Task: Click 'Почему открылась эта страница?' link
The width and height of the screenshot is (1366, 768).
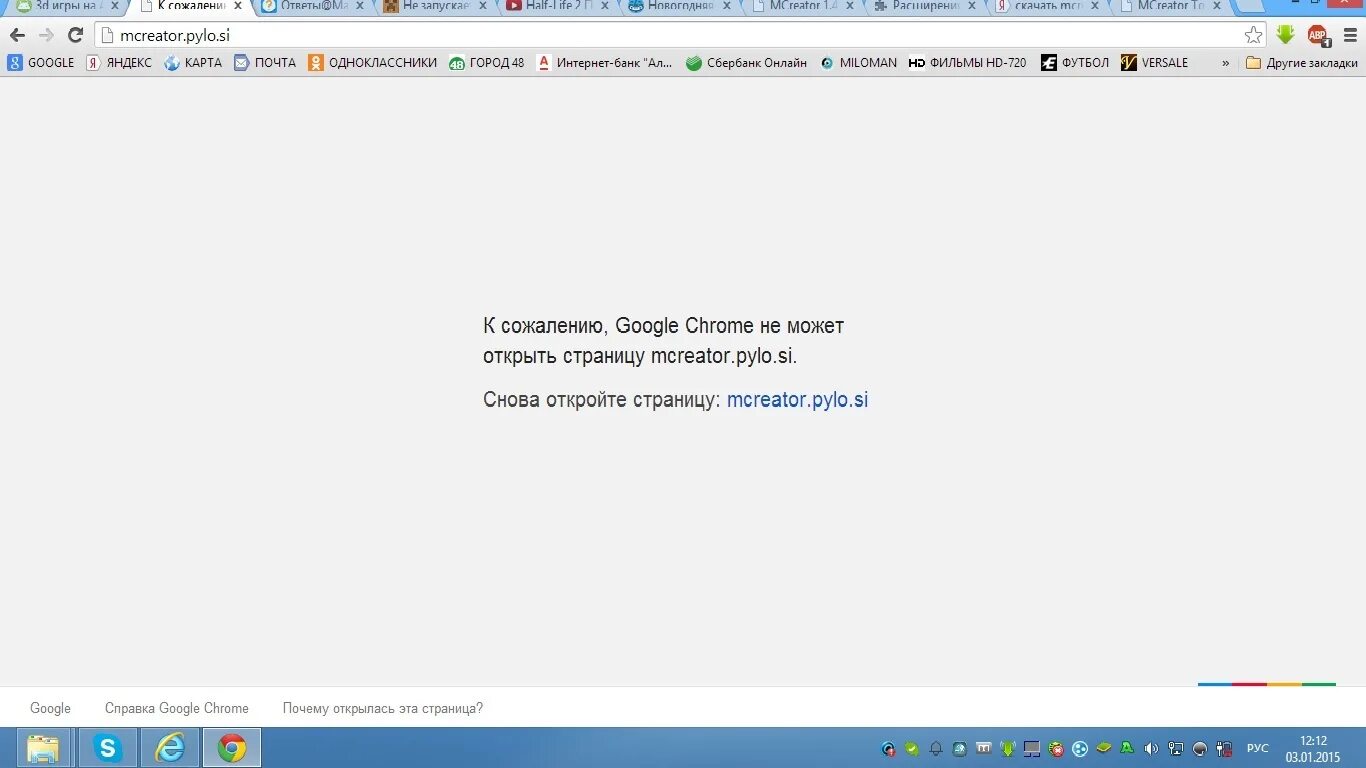Action: pos(383,708)
